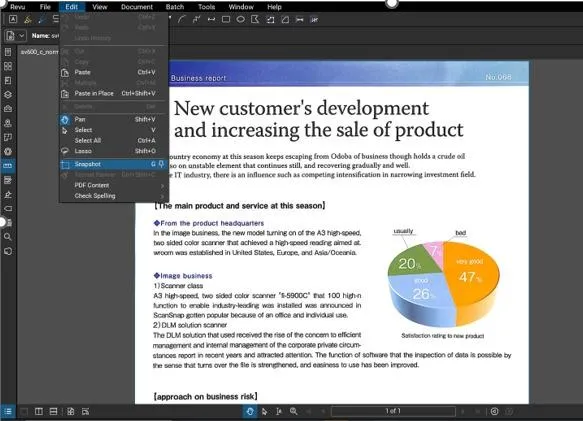This screenshot has width=583, height=421.
Task: Select the perimeter measurement tool
Action: [x=270, y=20]
